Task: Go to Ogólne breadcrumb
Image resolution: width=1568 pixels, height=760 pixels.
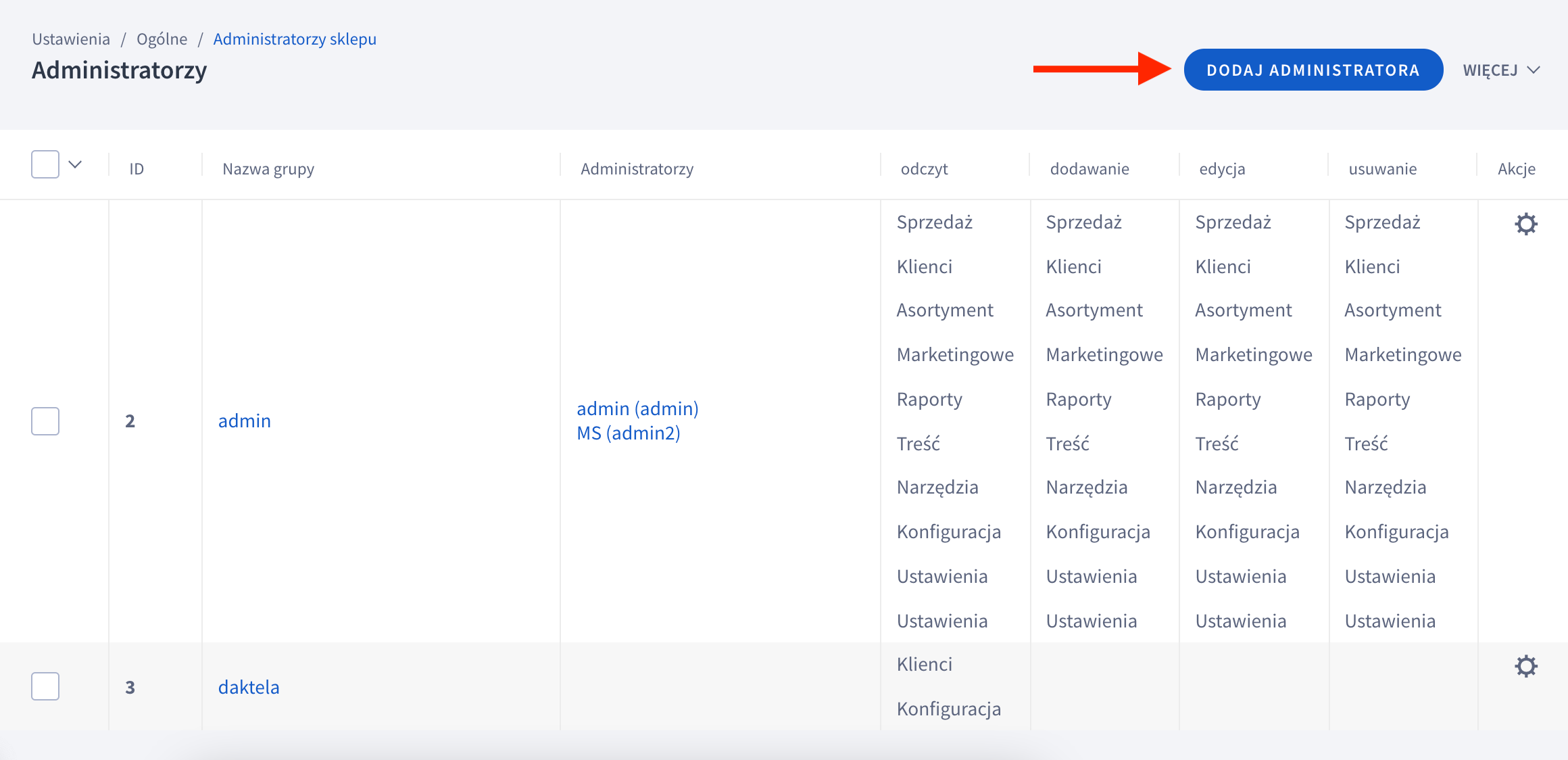Action: (162, 39)
